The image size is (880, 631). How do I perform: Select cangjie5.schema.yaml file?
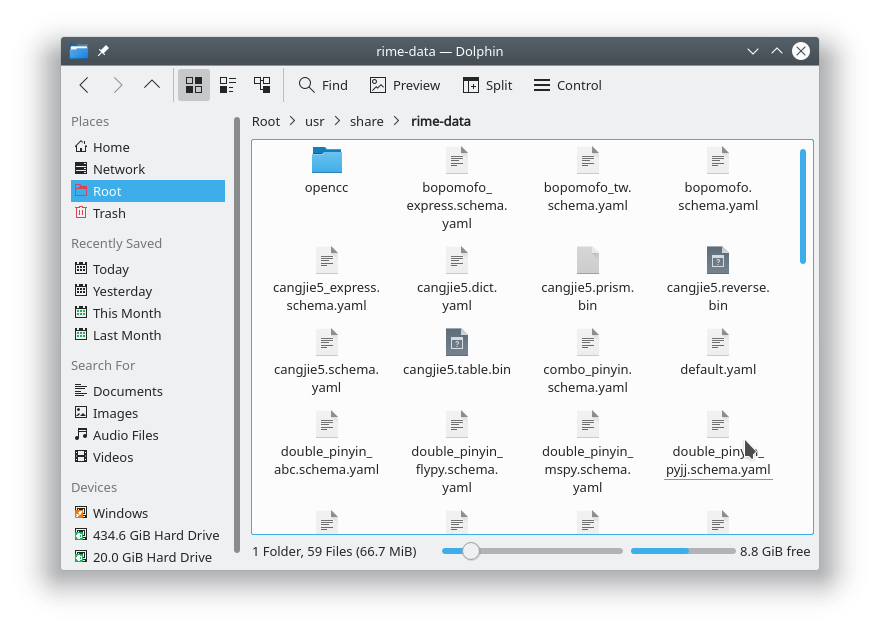(x=327, y=362)
